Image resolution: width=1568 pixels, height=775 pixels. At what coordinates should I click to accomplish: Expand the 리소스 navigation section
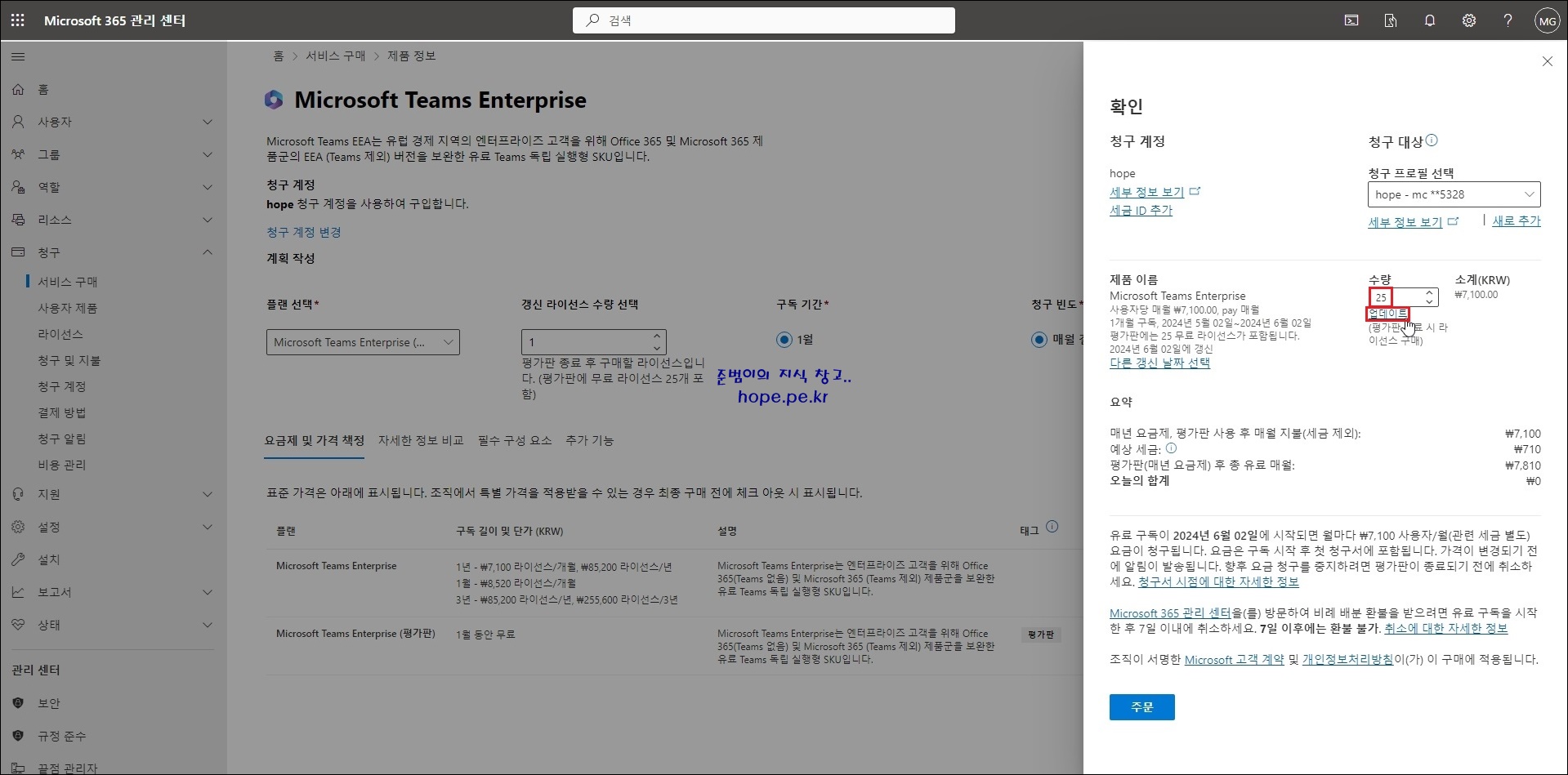click(x=208, y=220)
